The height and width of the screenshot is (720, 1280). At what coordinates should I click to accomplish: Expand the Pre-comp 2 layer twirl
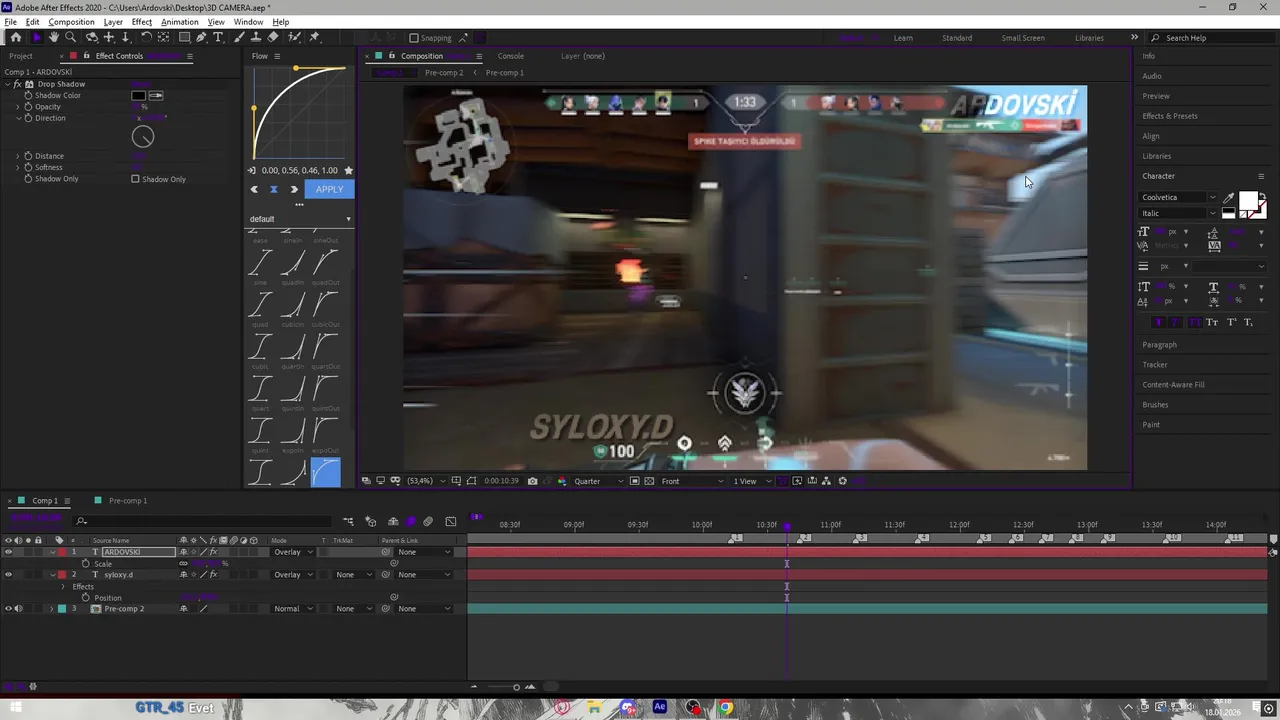point(52,609)
